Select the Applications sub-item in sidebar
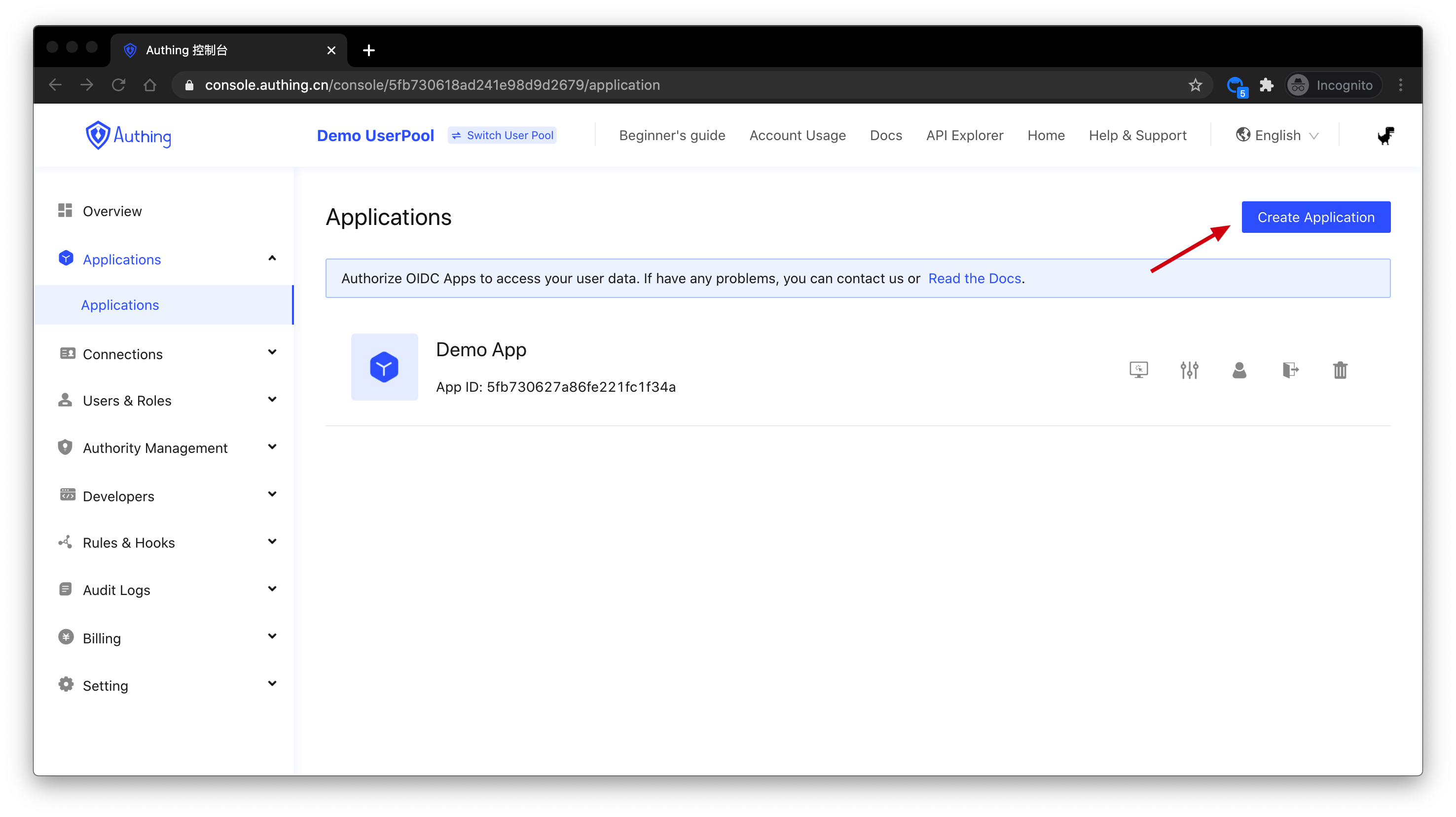Image resolution: width=1456 pixels, height=817 pixels. (163, 305)
